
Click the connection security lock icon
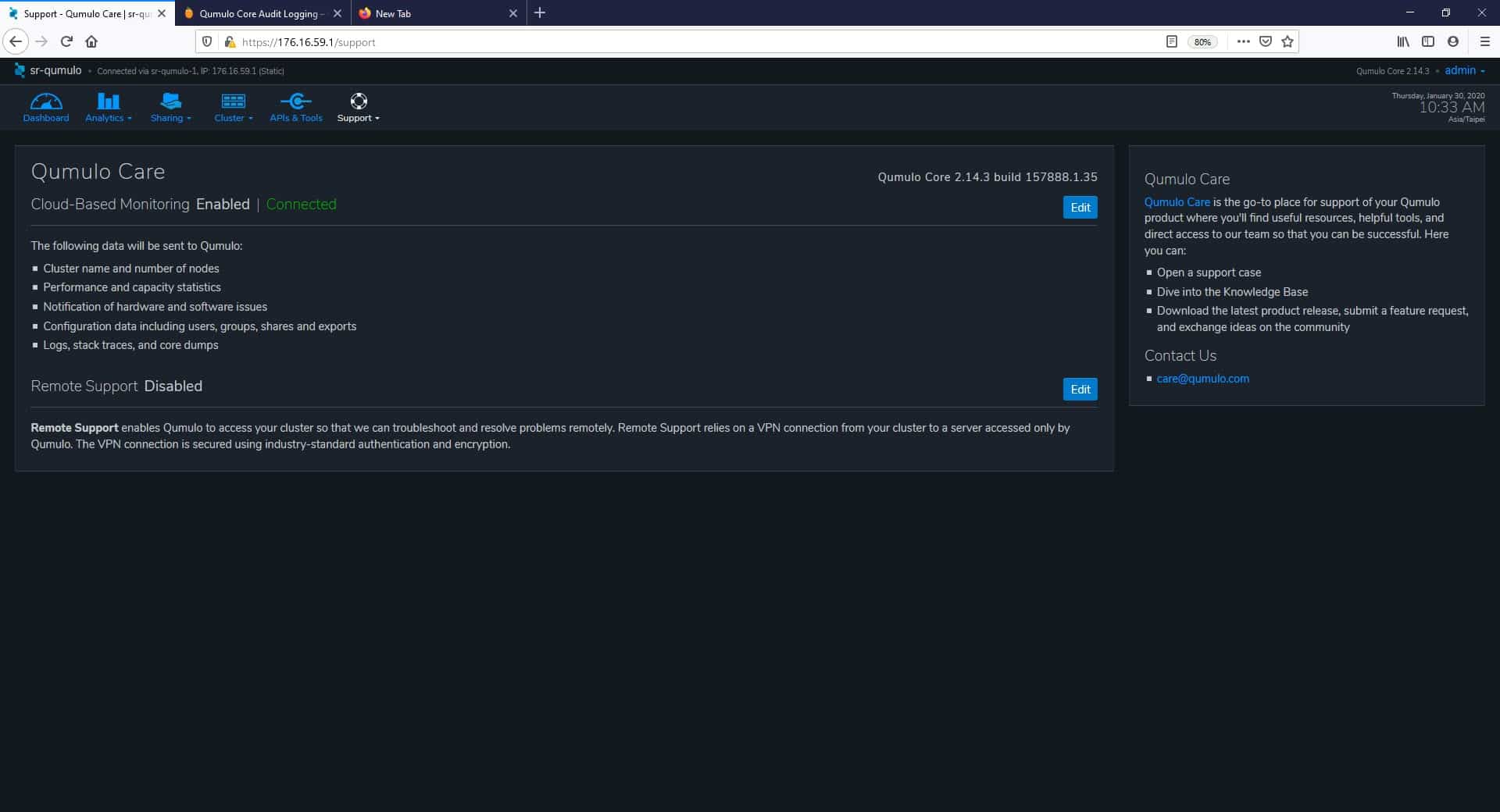pyautogui.click(x=230, y=41)
